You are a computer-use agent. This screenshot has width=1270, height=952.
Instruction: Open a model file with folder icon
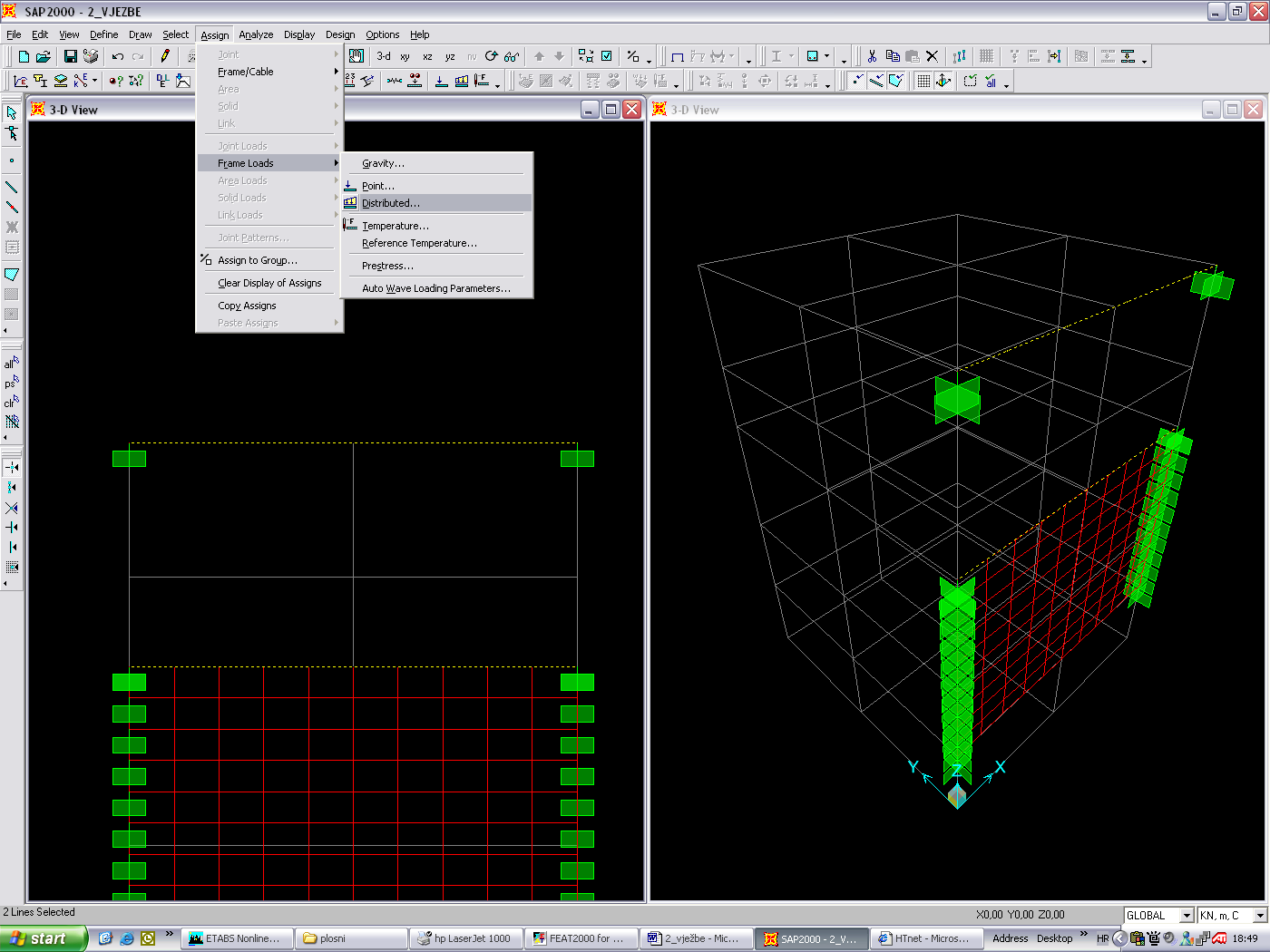[43, 56]
